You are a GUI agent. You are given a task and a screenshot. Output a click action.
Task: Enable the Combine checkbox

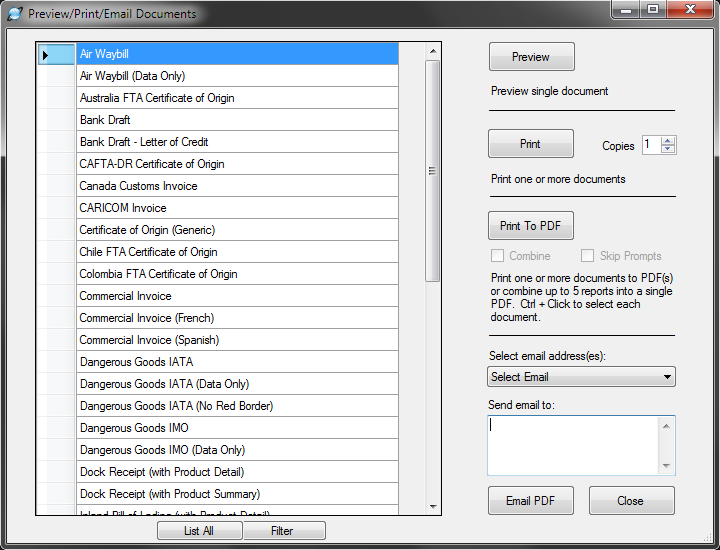coord(497,256)
